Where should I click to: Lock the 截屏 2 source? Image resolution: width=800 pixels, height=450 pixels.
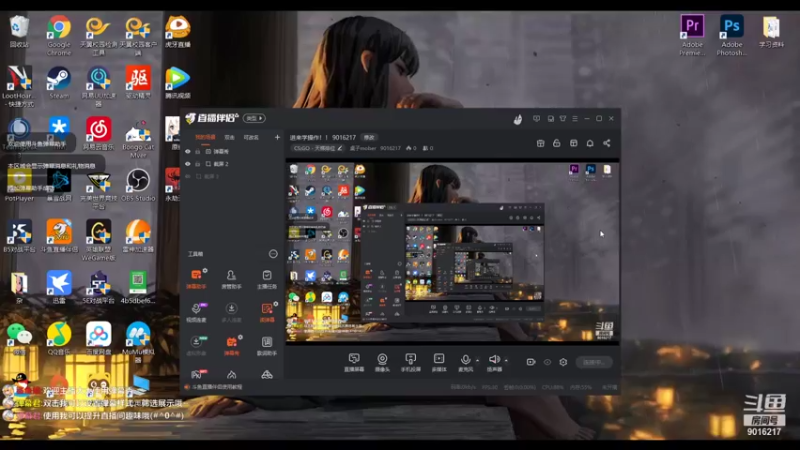[198, 164]
